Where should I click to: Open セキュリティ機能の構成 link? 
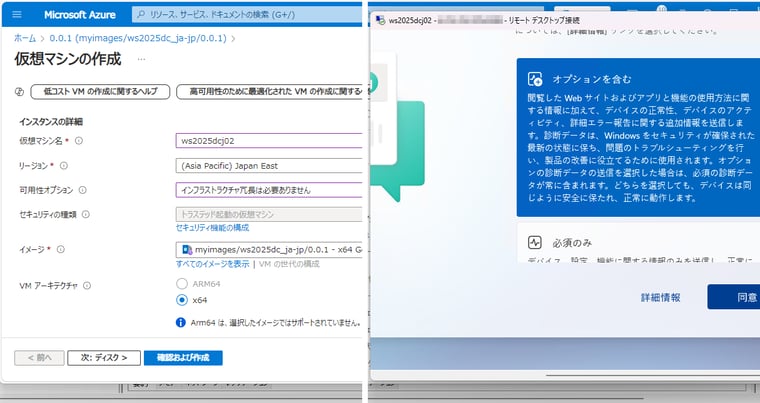(x=212, y=227)
